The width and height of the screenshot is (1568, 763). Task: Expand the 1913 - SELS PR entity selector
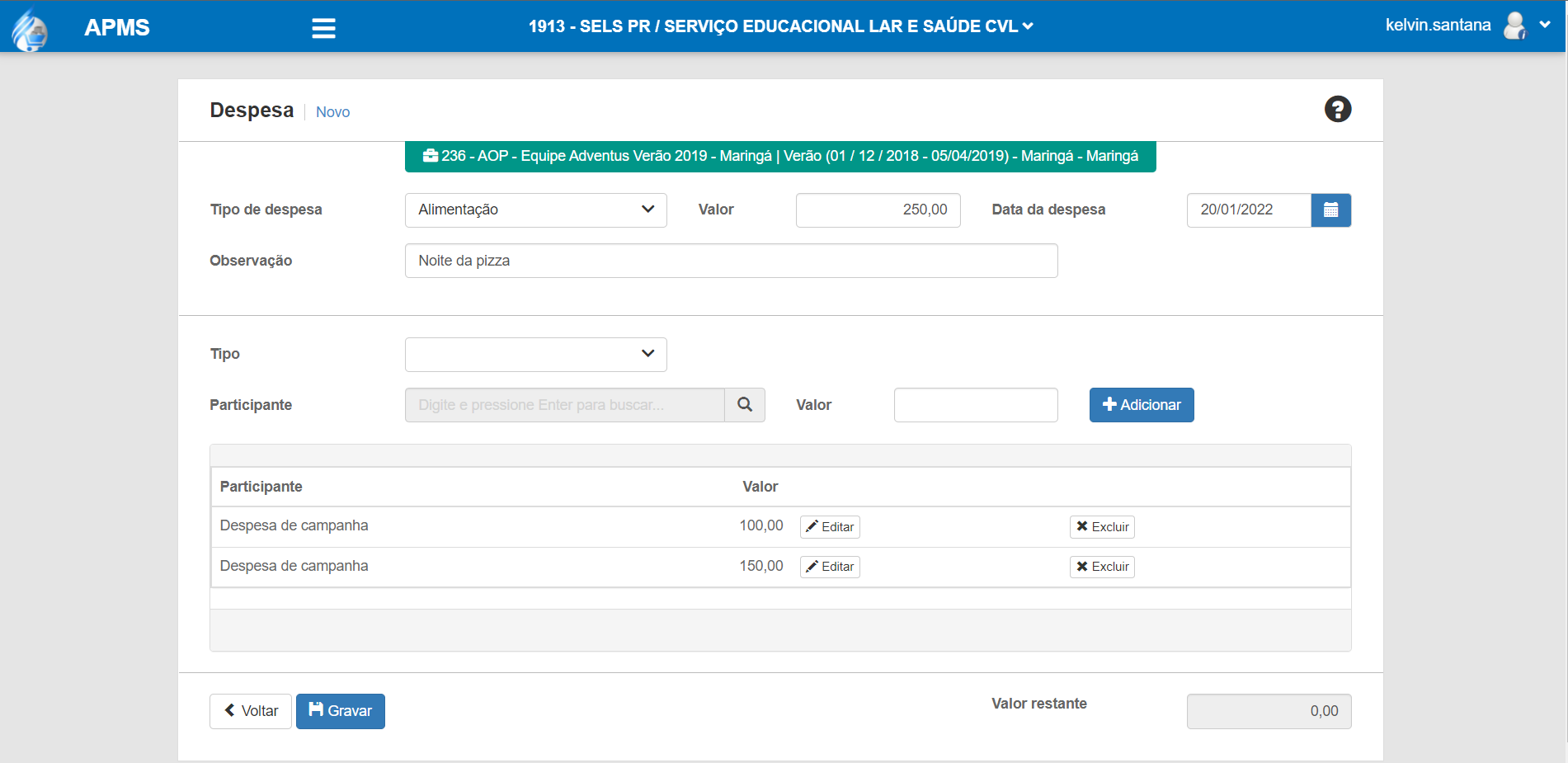pos(780,26)
